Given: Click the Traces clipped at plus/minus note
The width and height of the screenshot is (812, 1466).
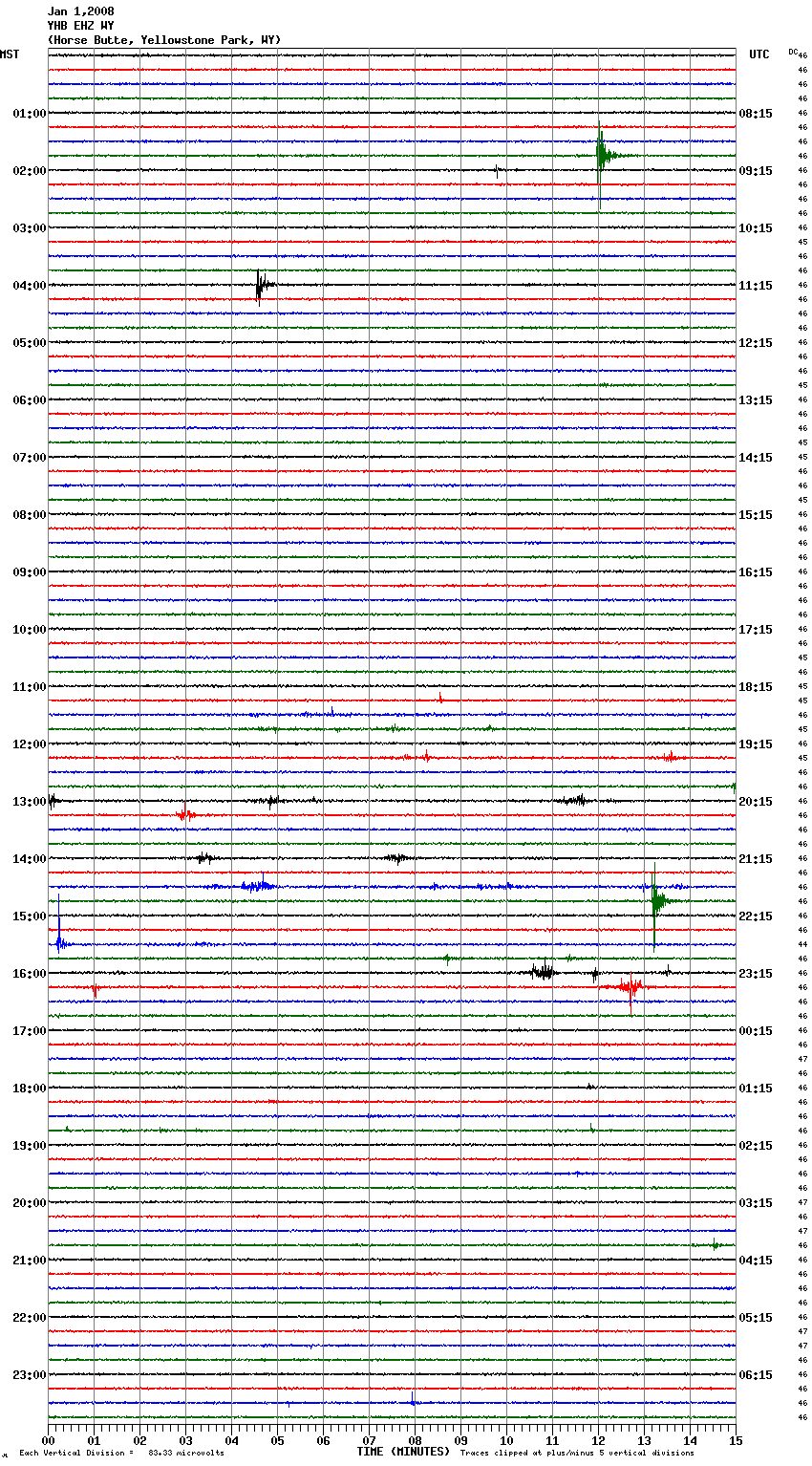Looking at the screenshot, I should [577, 1454].
